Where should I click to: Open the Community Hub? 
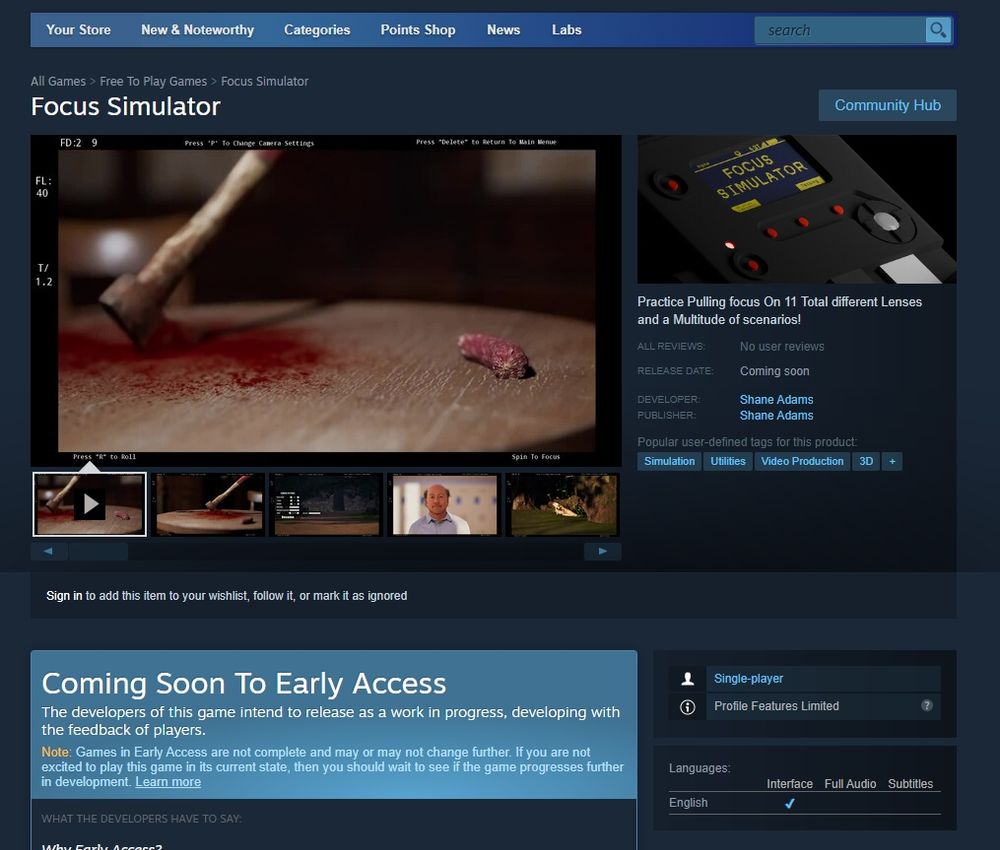(887, 105)
